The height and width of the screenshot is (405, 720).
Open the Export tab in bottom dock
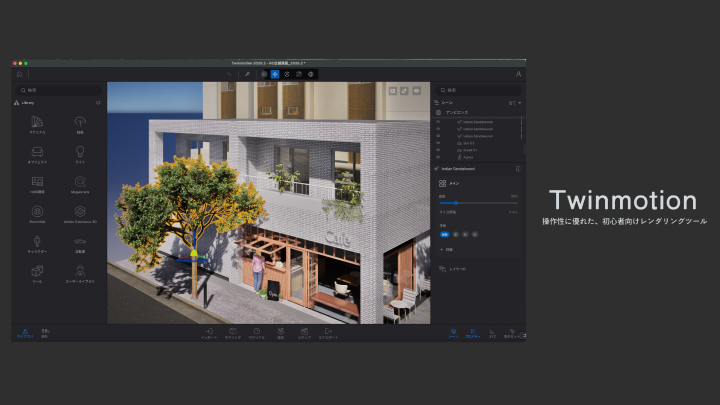click(x=328, y=333)
